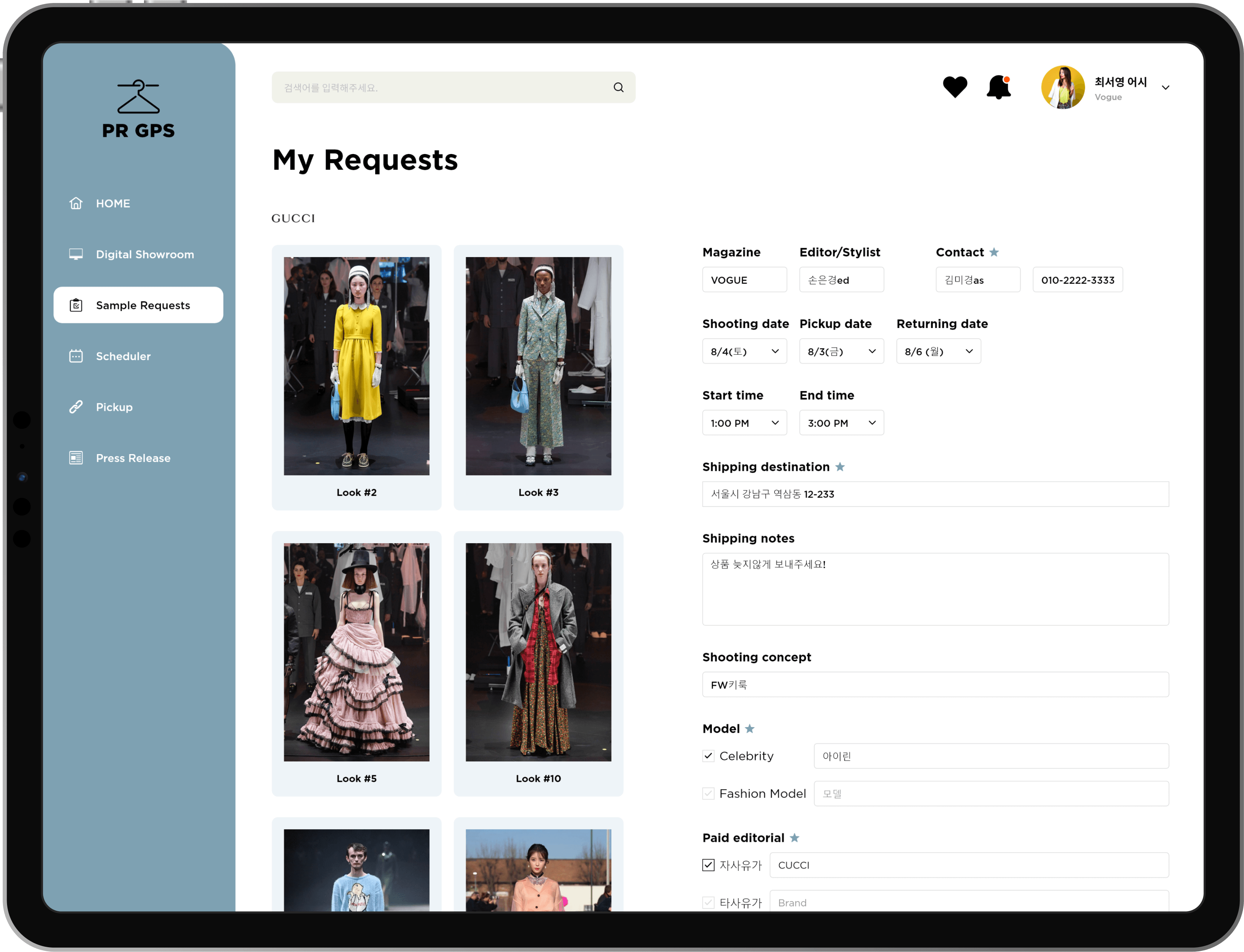Click the search magnifier icon
Image resolution: width=1244 pixels, height=952 pixels.
click(618, 87)
